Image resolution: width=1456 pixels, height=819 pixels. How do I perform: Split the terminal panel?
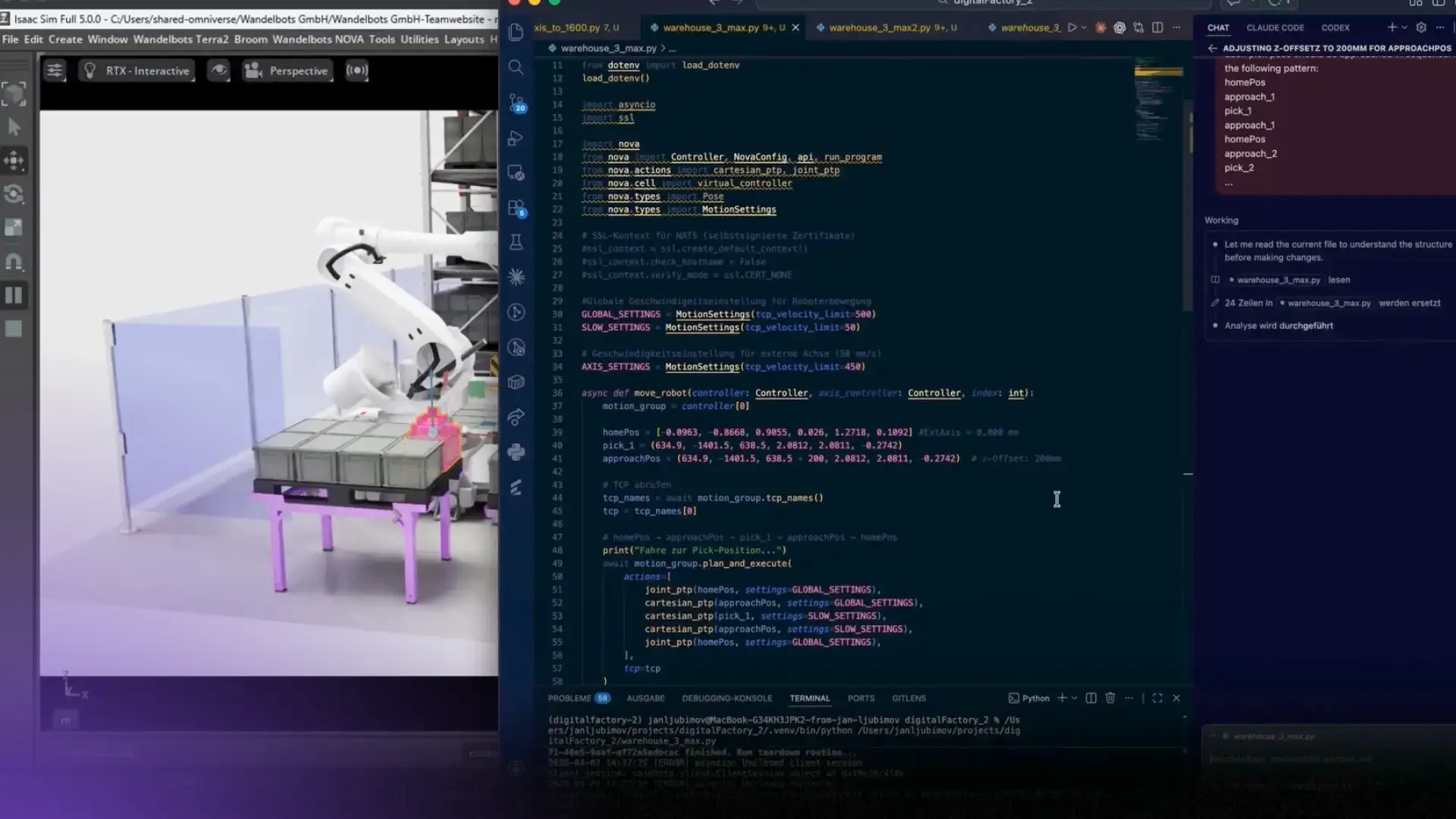click(1090, 698)
